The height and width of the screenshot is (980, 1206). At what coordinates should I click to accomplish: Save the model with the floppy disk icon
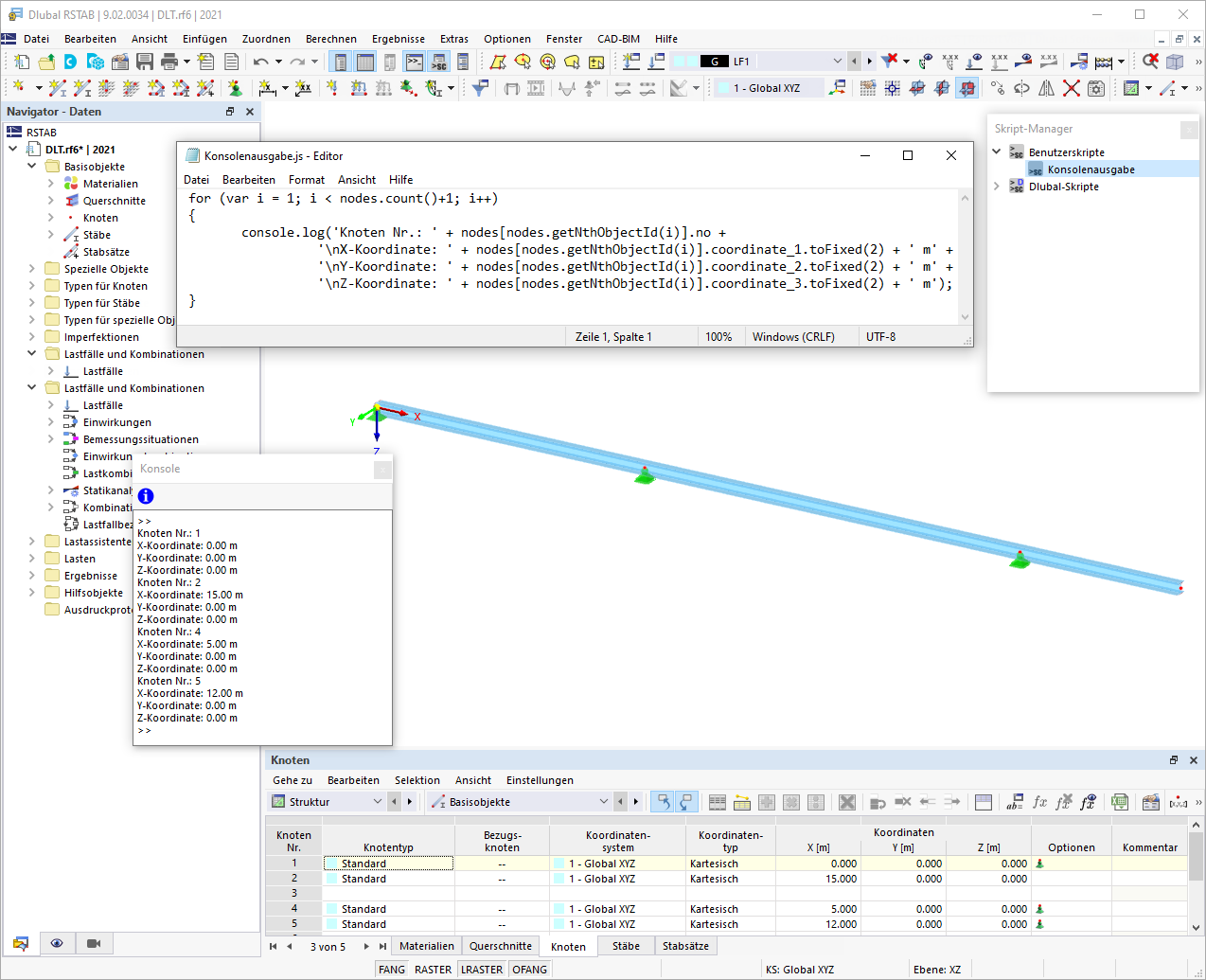click(145, 62)
